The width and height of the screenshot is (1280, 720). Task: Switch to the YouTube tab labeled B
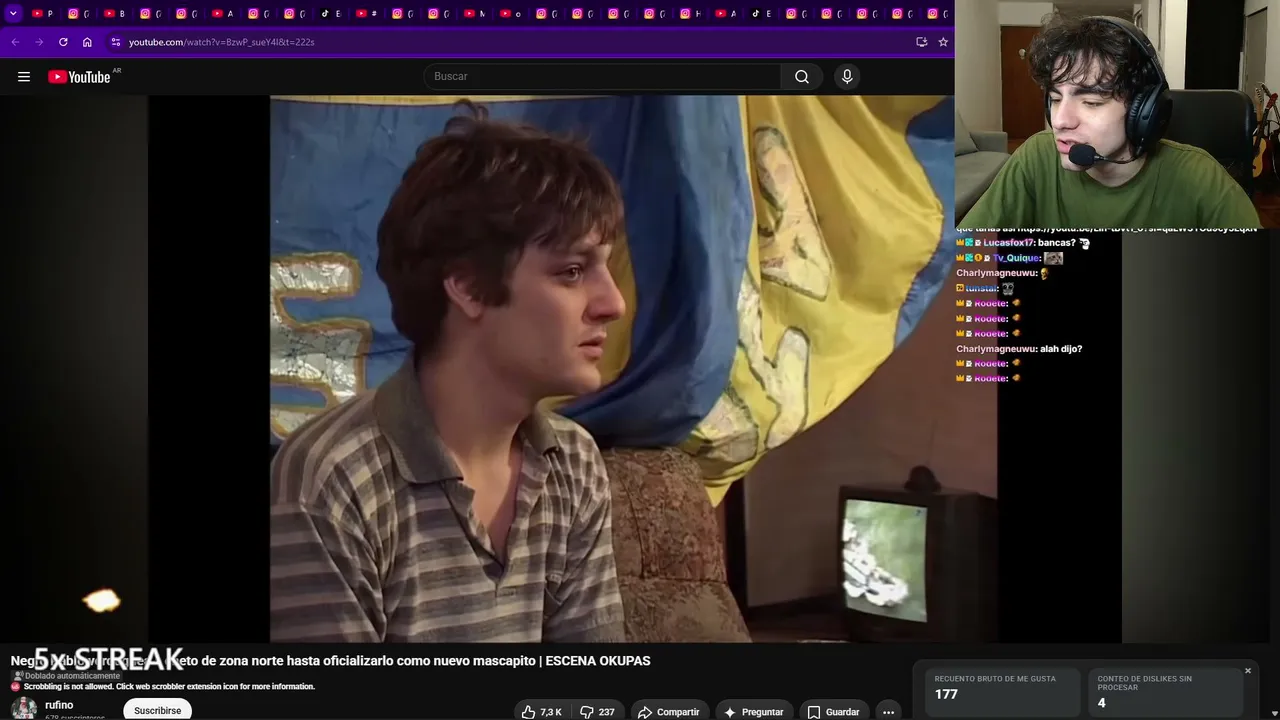coord(115,14)
